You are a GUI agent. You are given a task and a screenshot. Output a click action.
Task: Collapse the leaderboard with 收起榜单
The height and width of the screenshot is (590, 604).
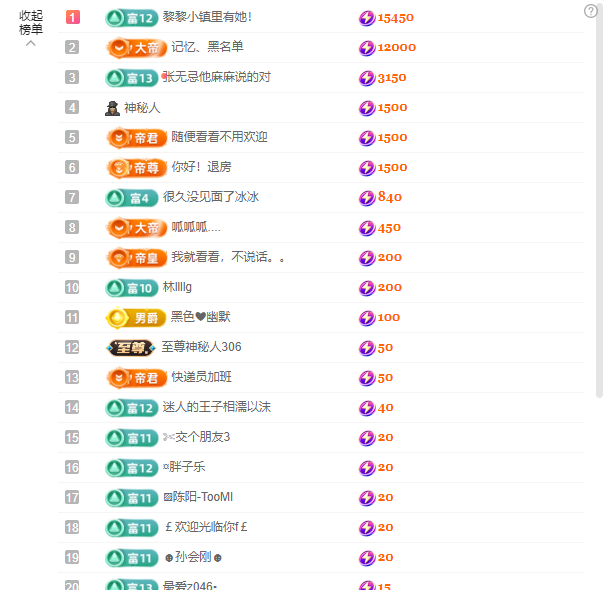(31, 24)
